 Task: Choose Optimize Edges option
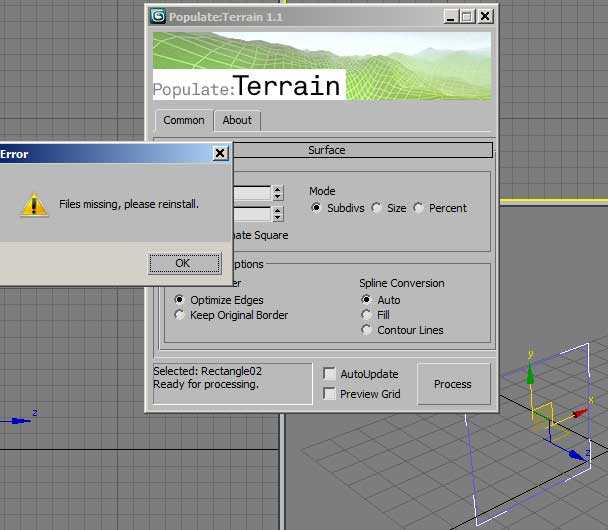pos(179,300)
